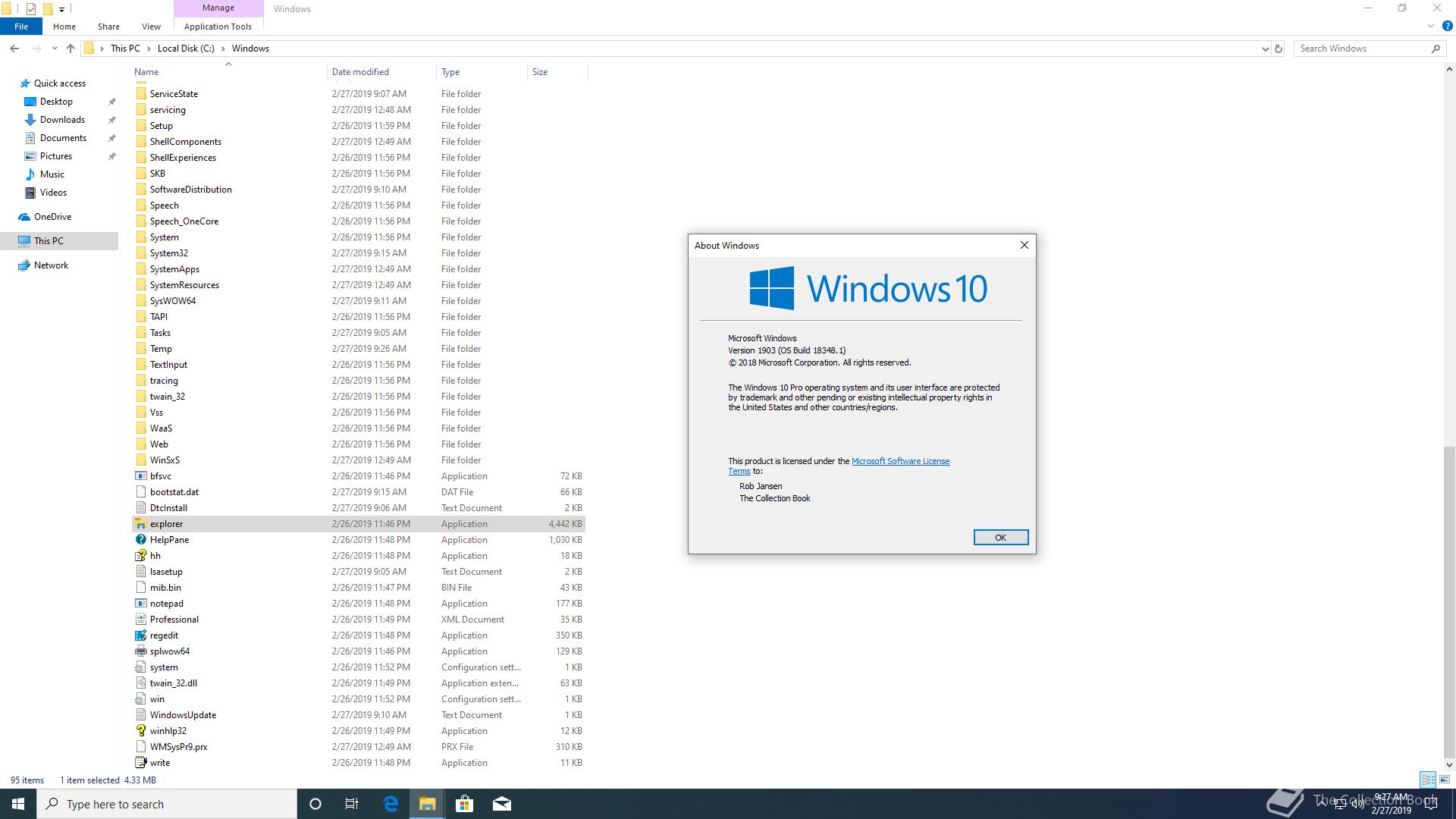Click the winhlp32 application icon
Screen dimensions: 1456x819
(140, 731)
